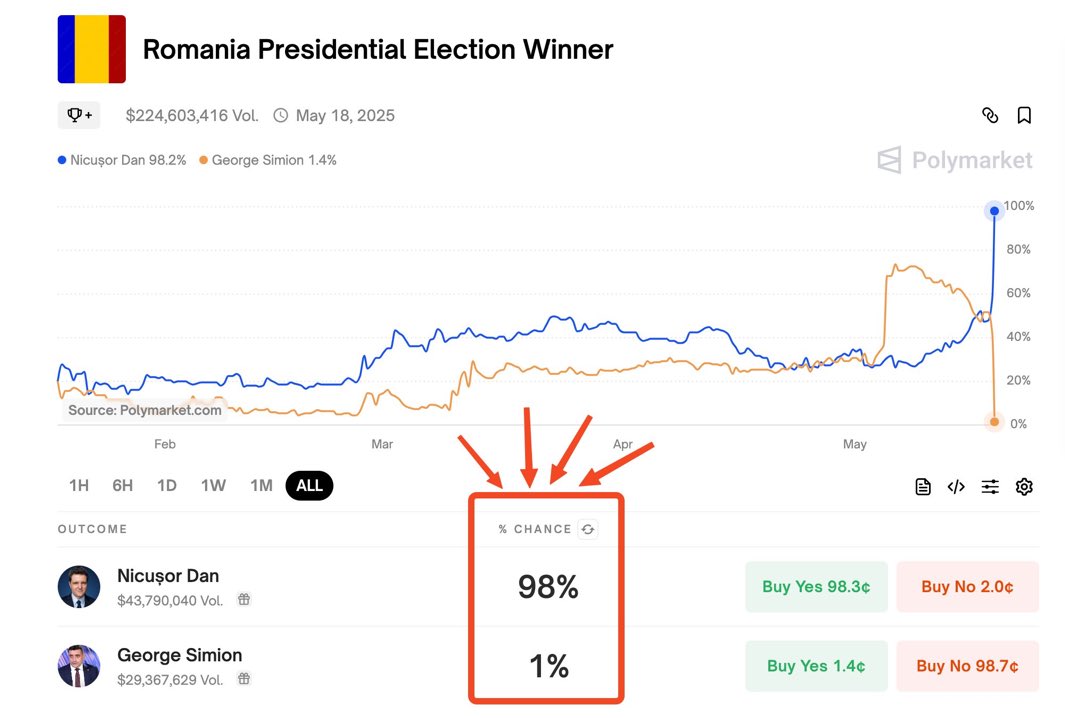Click the blue Nicușor Dan legend dot

click(62, 160)
